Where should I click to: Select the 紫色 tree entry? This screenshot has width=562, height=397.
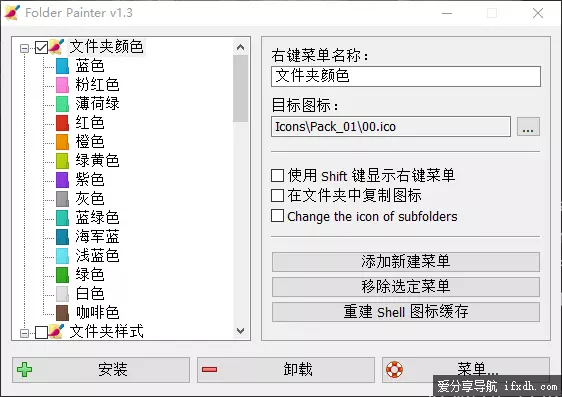pyautogui.click(x=90, y=180)
